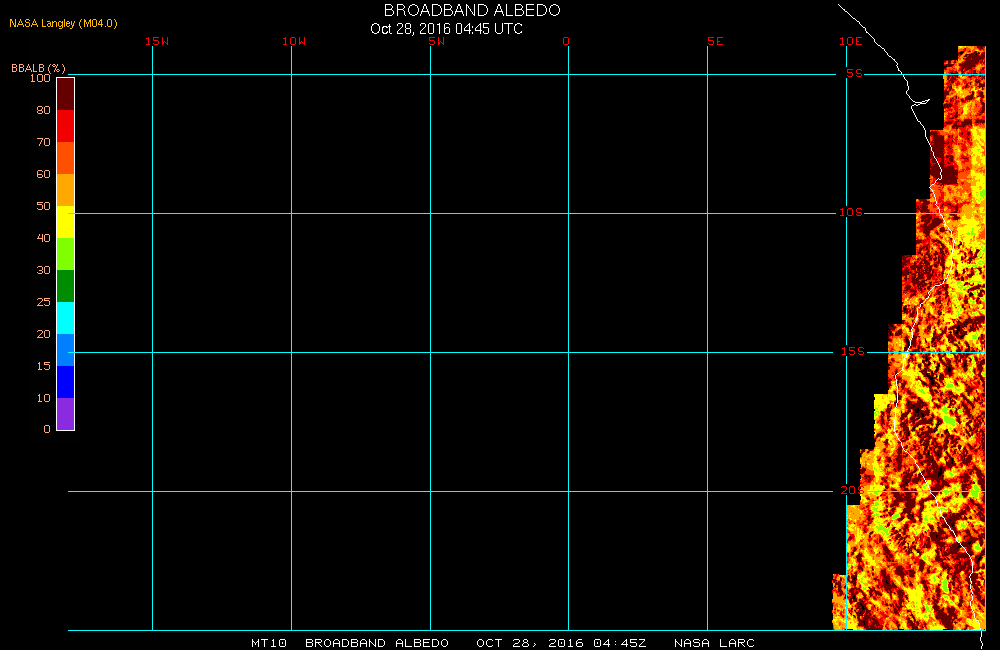This screenshot has width=1000, height=650.
Task: Select the light blue 15-20 colorbar segment
Action: click(66, 350)
